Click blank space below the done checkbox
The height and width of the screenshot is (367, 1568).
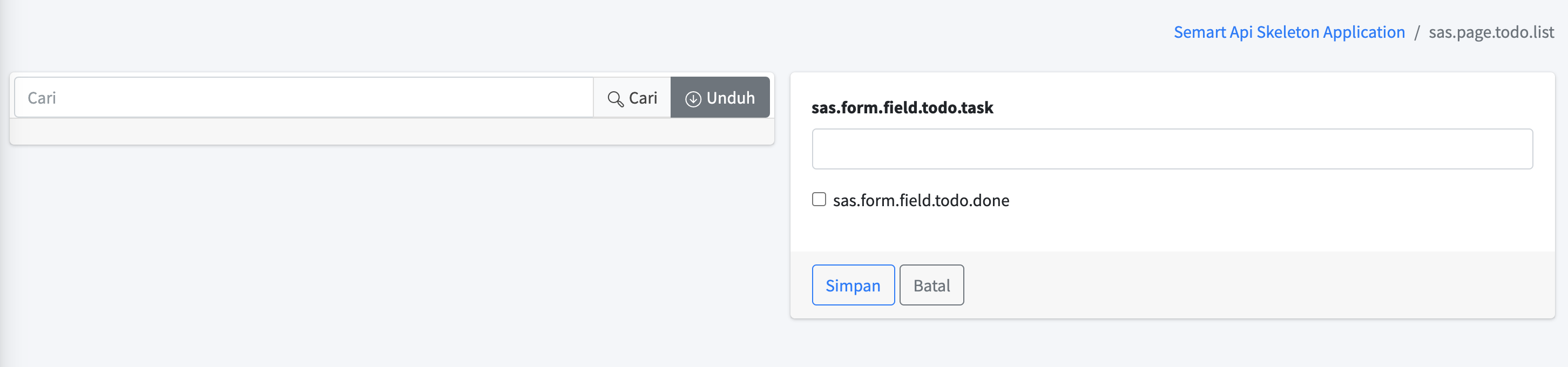coord(1157,232)
